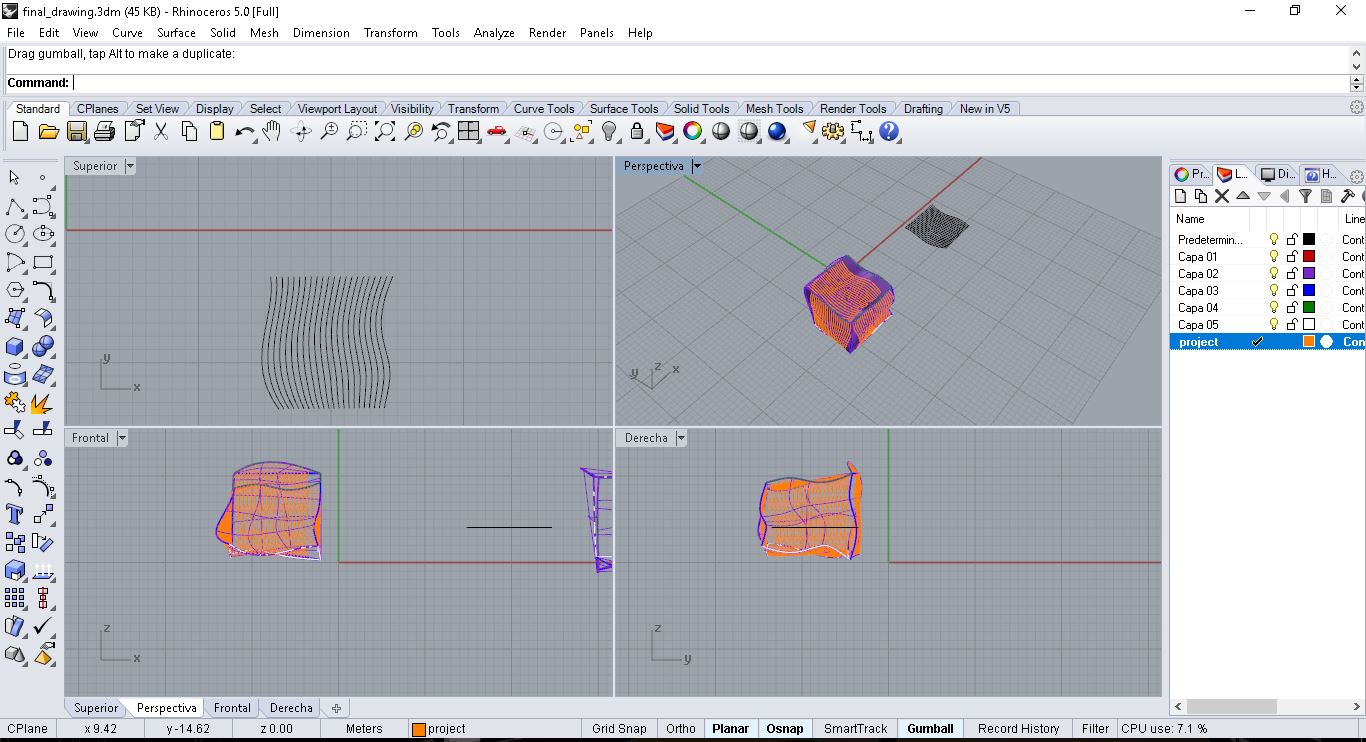Open the Curve menu
The image size is (1366, 742).
(127, 32)
